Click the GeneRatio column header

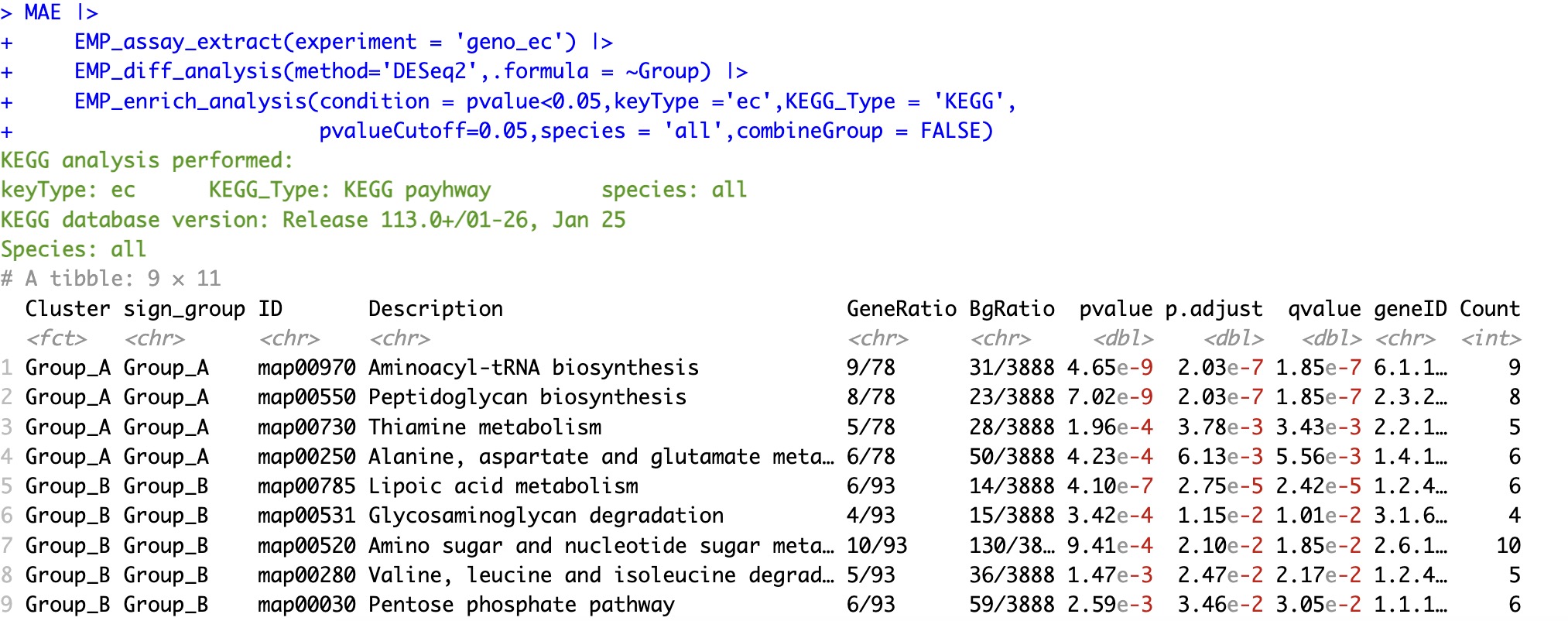(x=901, y=309)
